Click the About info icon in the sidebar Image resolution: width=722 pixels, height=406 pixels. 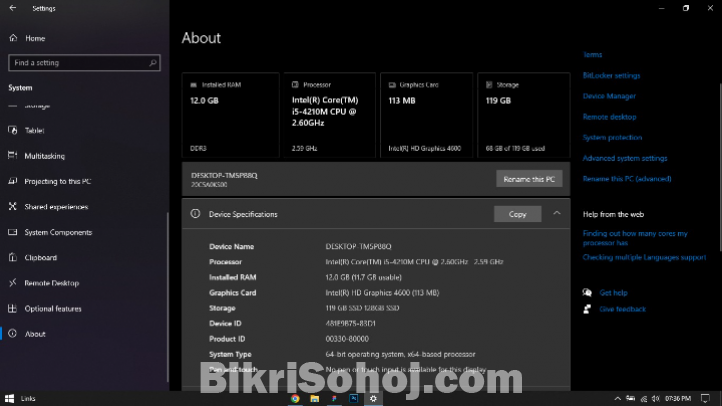12,334
